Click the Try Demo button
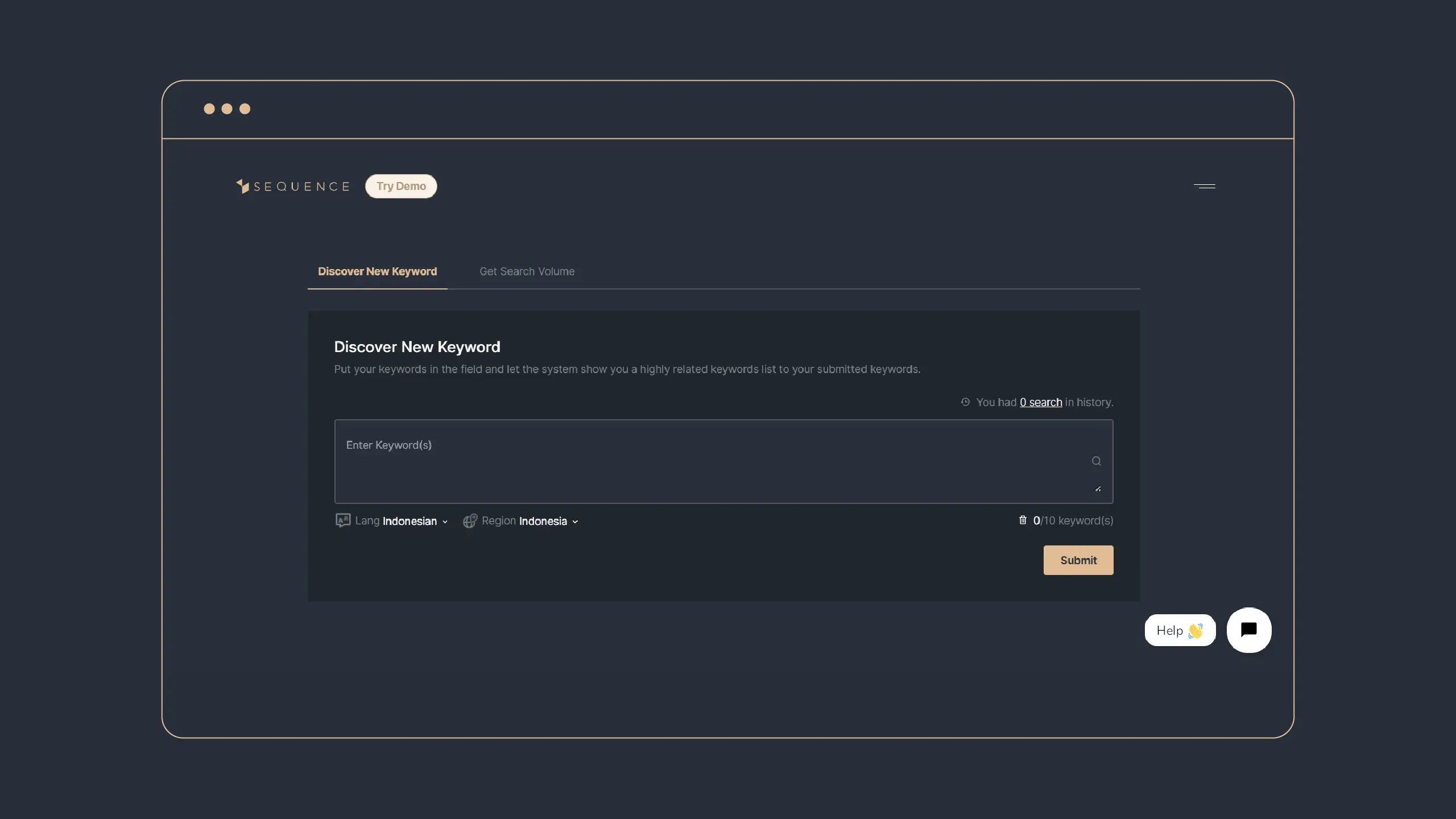Screen dimensions: 1456x819 tap(401, 185)
